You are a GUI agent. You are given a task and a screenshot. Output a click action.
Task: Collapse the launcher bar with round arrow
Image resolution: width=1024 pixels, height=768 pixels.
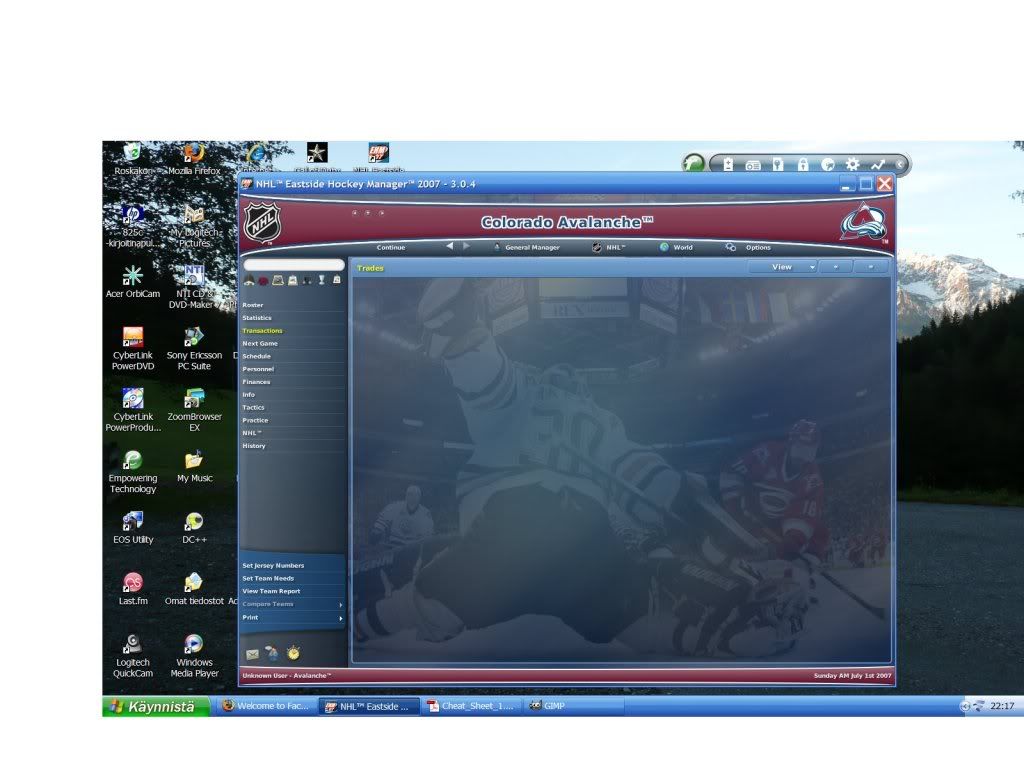pos(899,165)
